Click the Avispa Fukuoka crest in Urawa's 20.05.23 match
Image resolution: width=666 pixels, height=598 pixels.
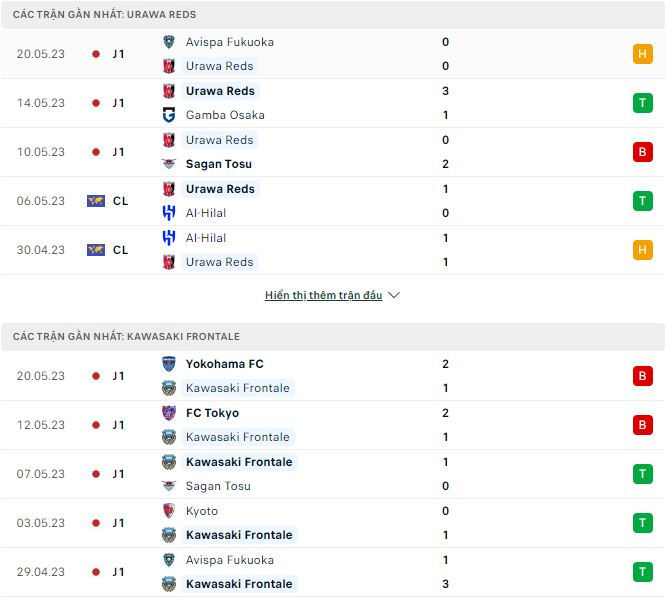[169, 42]
